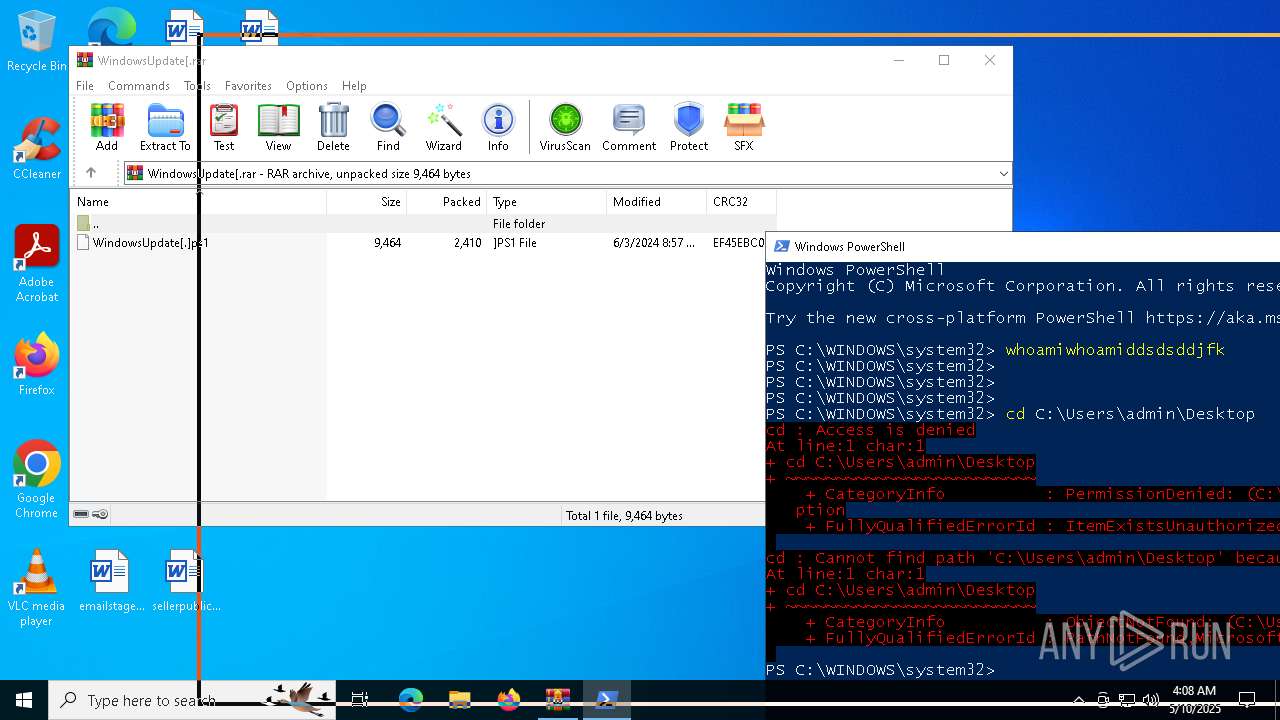Click the SFX conversion icon
This screenshot has height=720, width=1280.
743,127
